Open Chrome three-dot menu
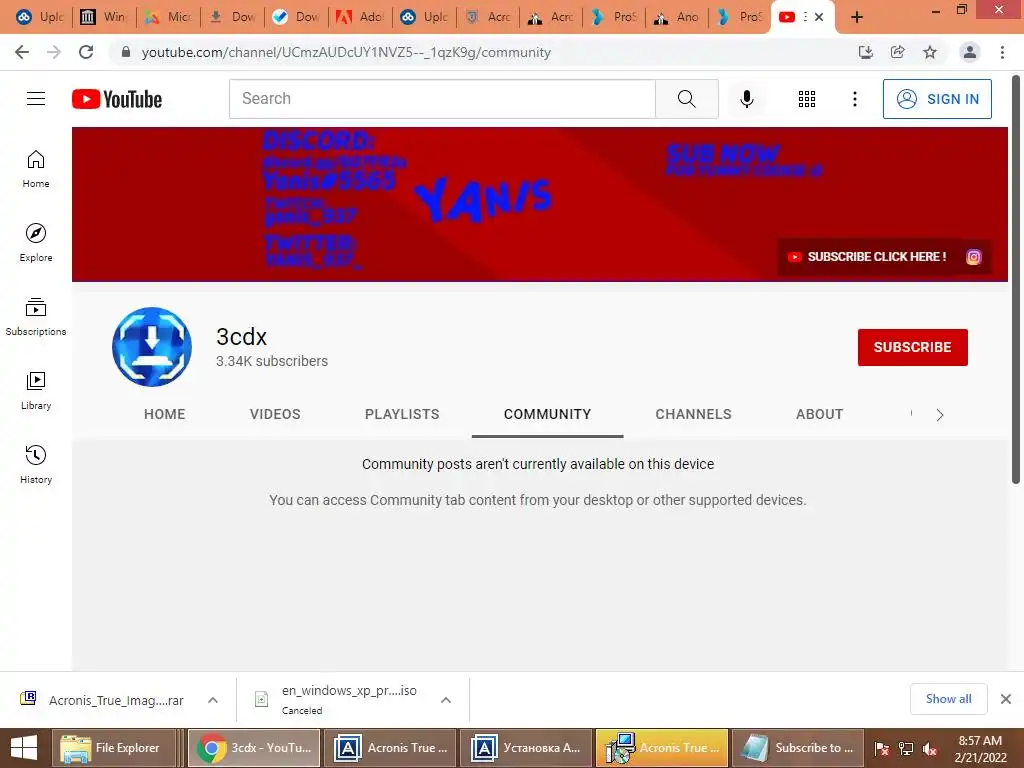The image size is (1024, 768). (x=1002, y=52)
